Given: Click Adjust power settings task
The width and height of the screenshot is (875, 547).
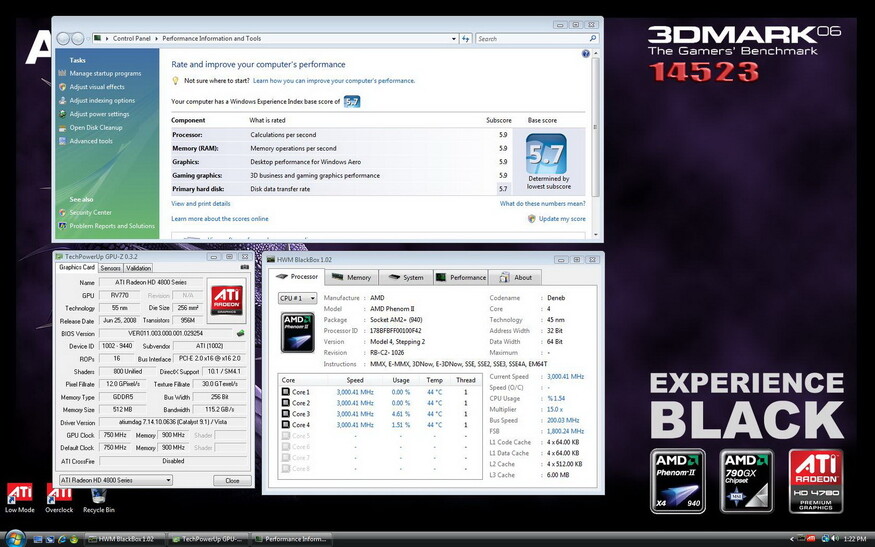Looking at the screenshot, I should click(x=99, y=114).
